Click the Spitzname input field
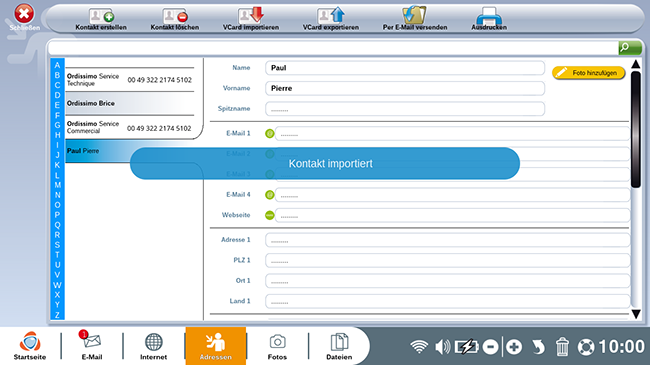The height and width of the screenshot is (365, 650). (x=405, y=109)
